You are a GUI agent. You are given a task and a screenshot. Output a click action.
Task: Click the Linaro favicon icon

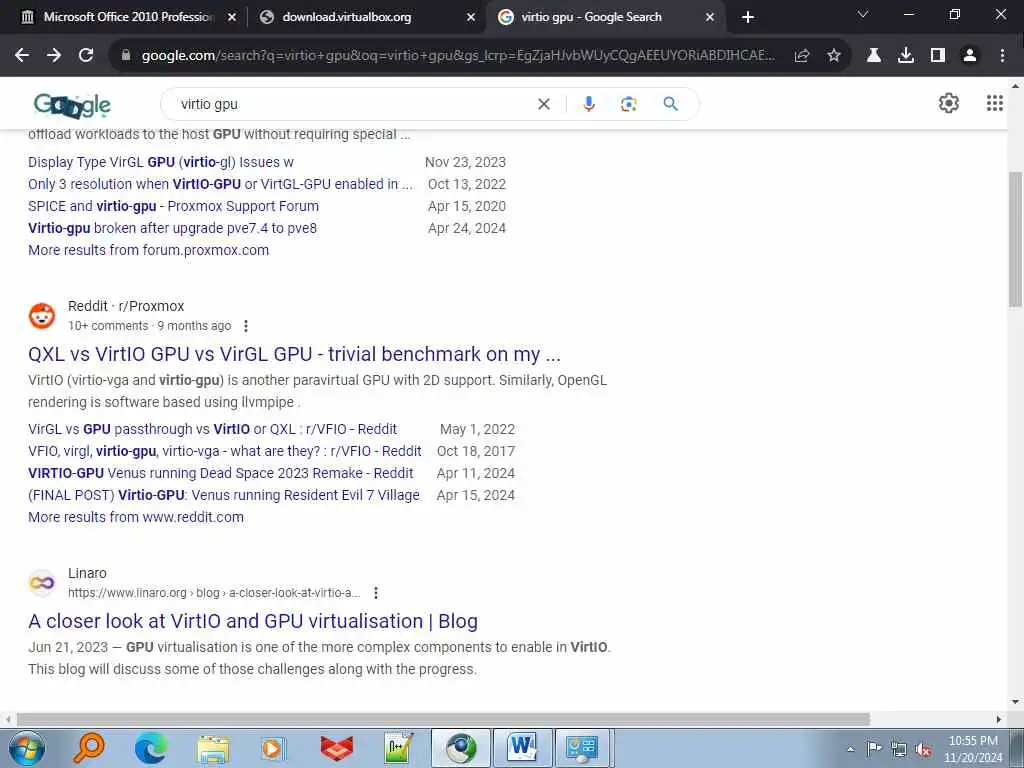pos(42,583)
